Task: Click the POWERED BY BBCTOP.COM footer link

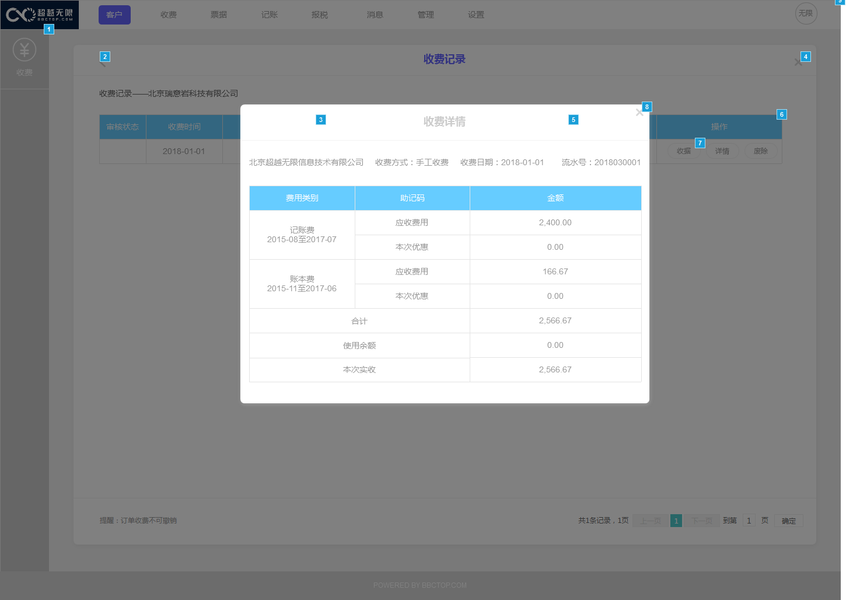Action: pos(420,585)
